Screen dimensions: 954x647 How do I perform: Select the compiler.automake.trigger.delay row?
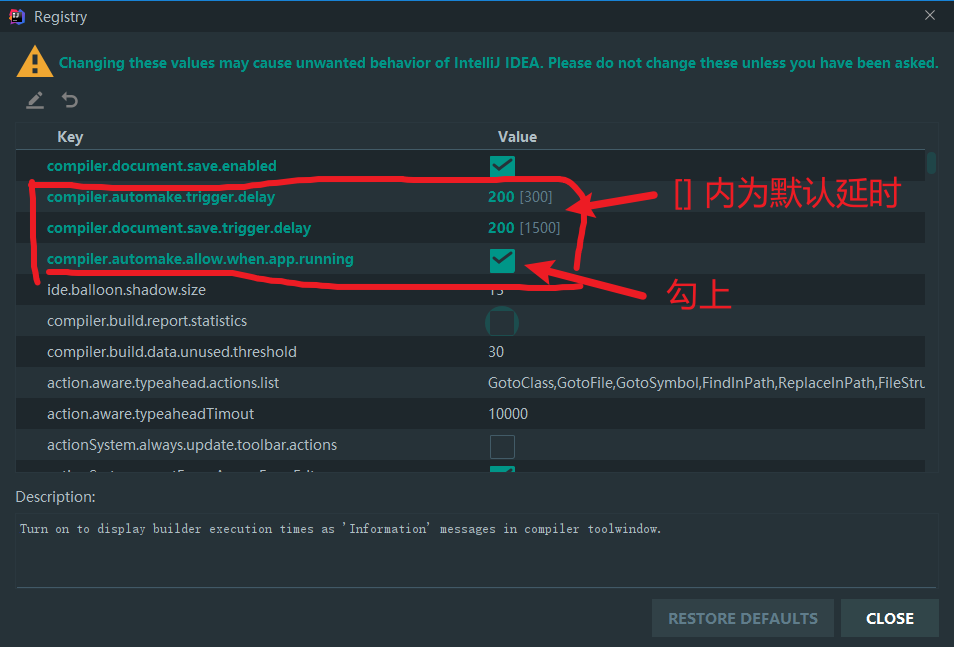pyautogui.click(x=160, y=197)
